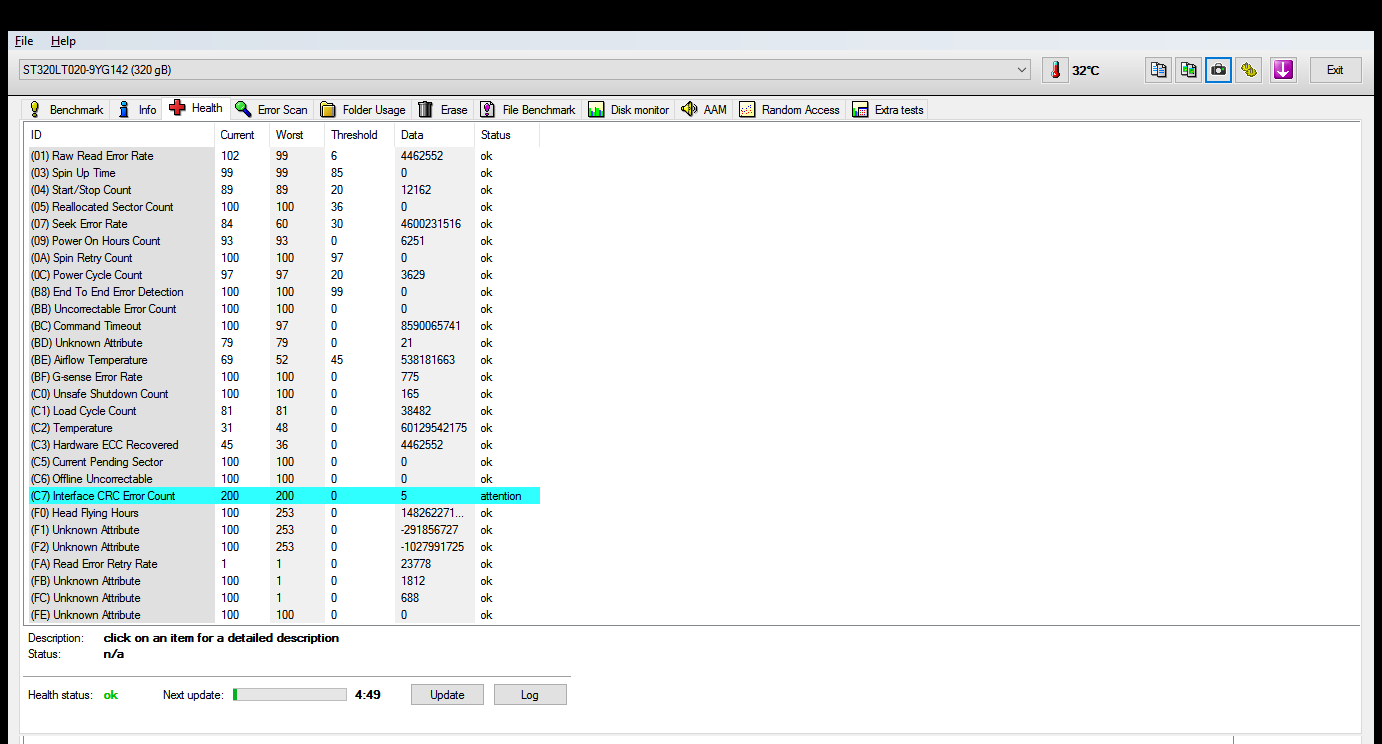
Task: Copy screenshot to clipboard icon
Action: pyautogui.click(x=1188, y=70)
